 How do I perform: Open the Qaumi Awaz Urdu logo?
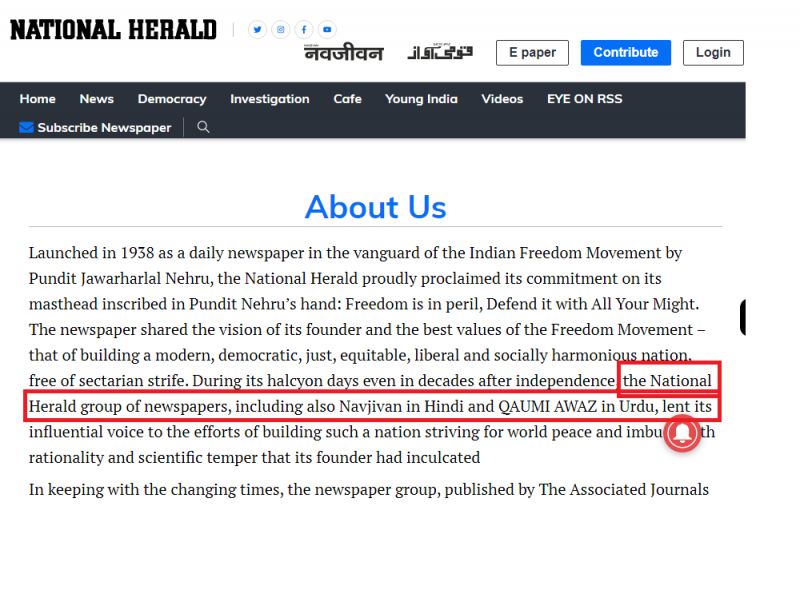point(439,52)
